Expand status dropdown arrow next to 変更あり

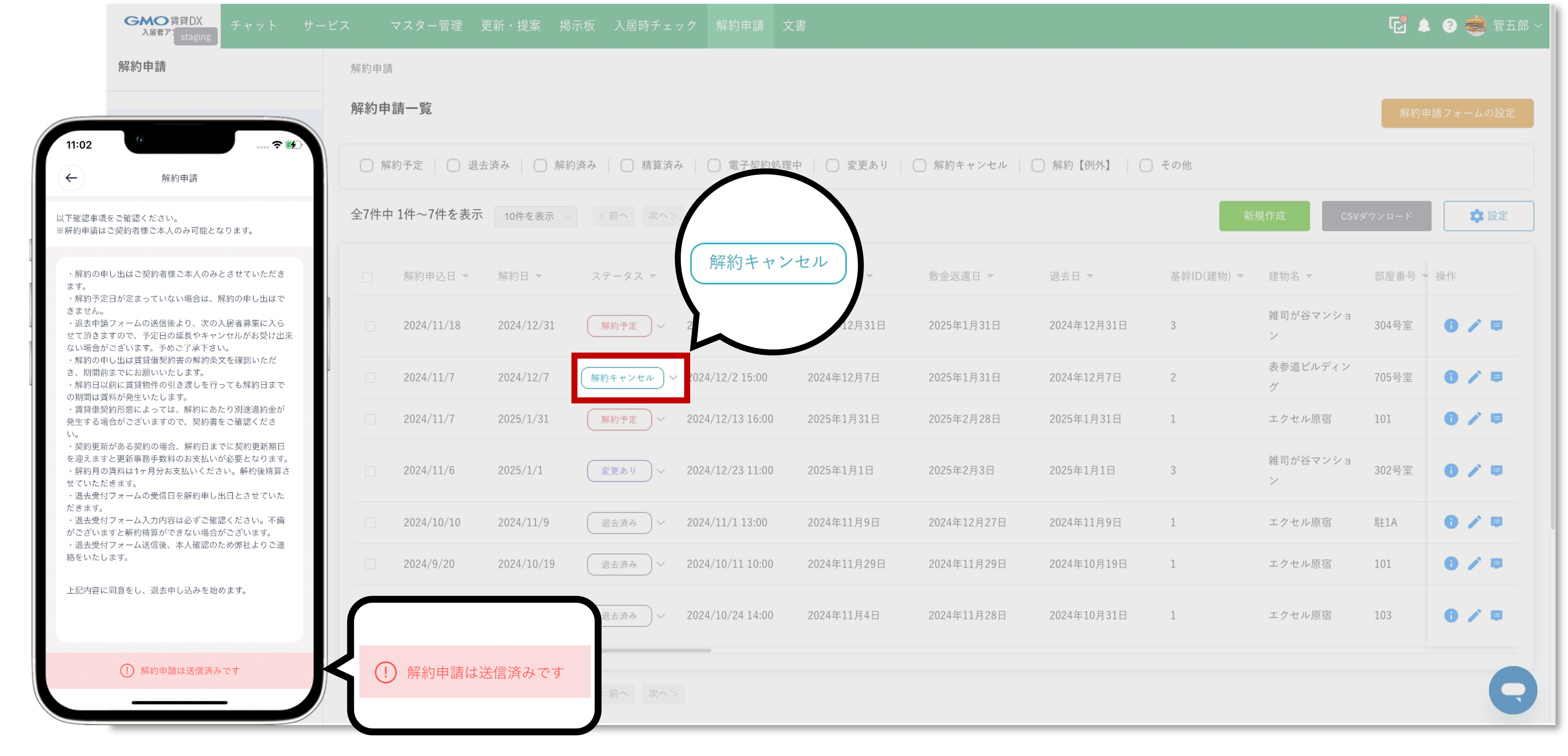click(x=661, y=471)
